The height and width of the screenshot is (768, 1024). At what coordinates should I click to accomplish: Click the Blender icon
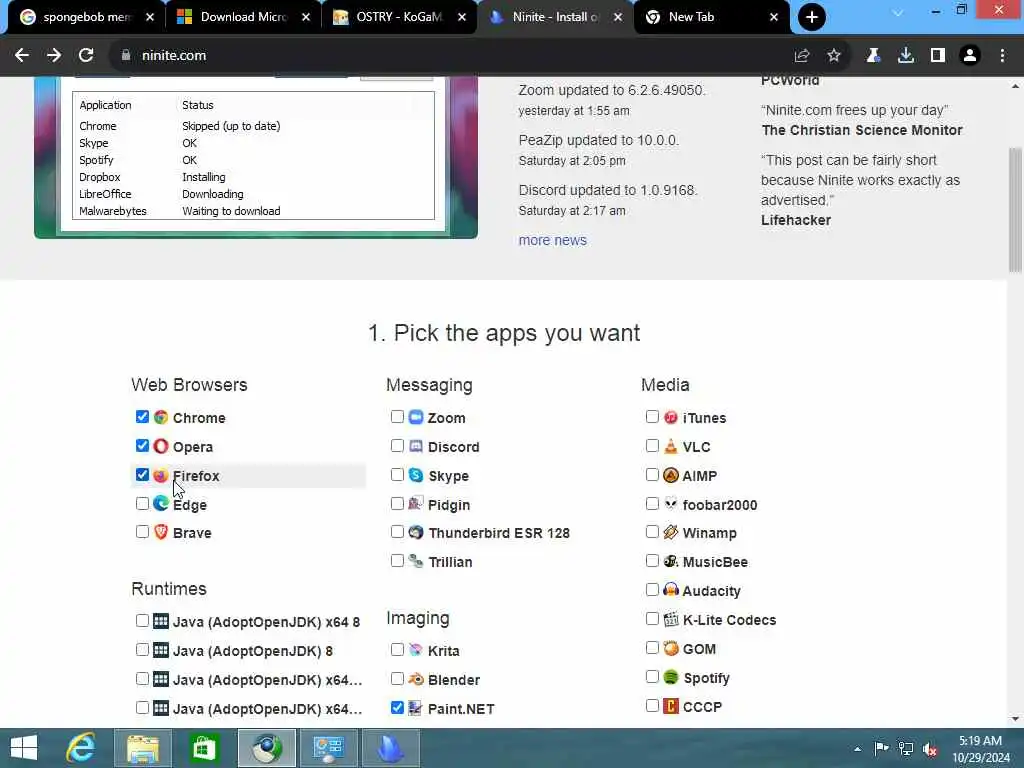[416, 679]
